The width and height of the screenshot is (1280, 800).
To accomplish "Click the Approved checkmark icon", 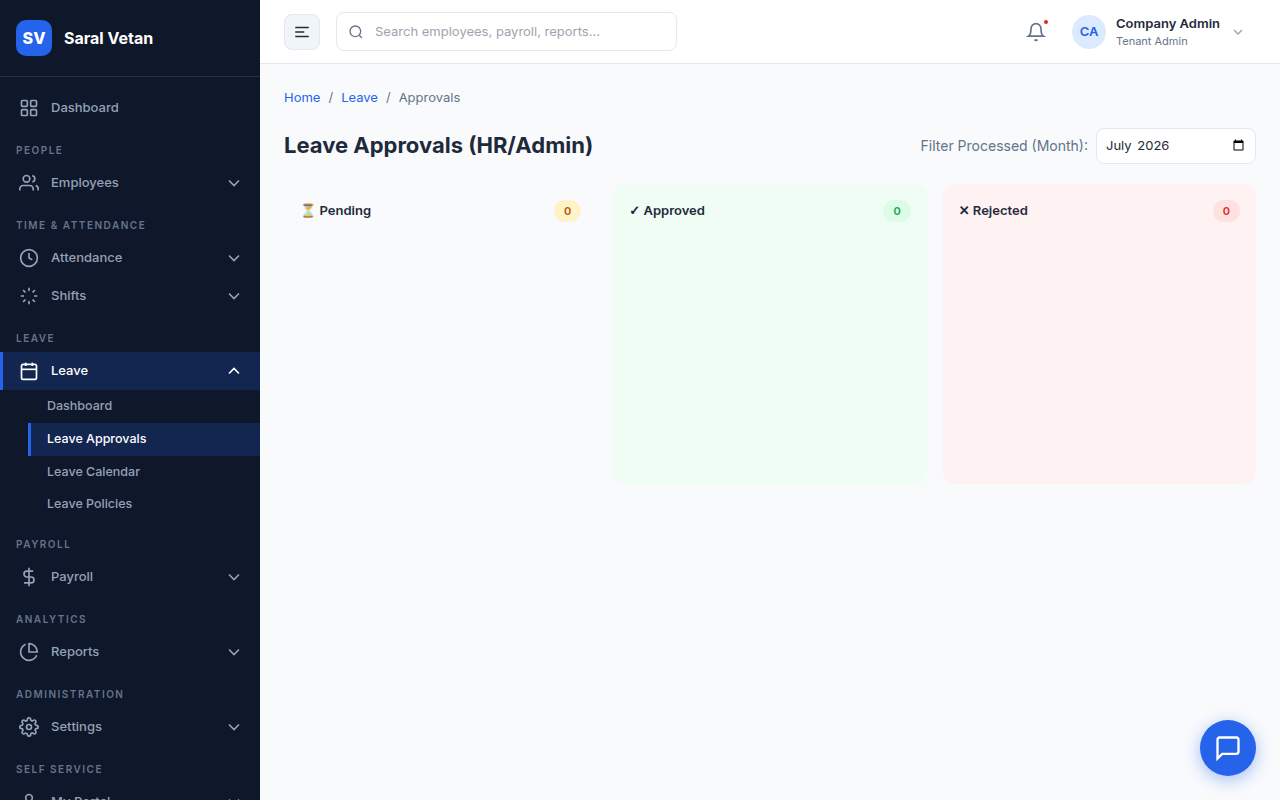I will point(634,211).
